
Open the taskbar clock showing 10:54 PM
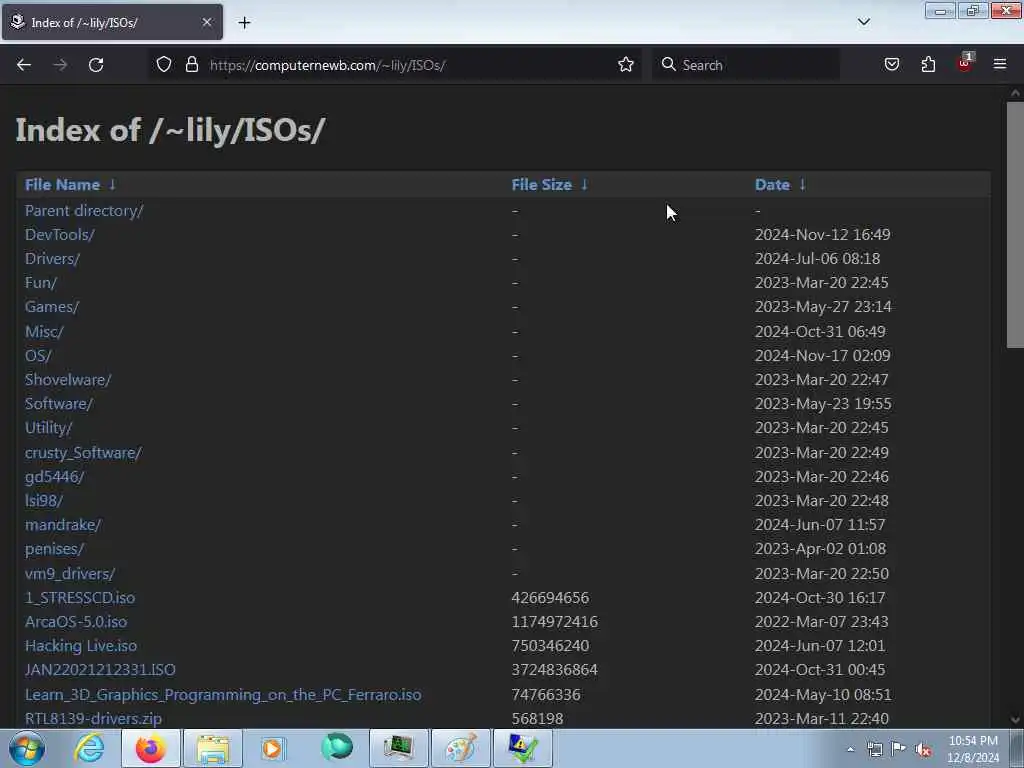973,749
